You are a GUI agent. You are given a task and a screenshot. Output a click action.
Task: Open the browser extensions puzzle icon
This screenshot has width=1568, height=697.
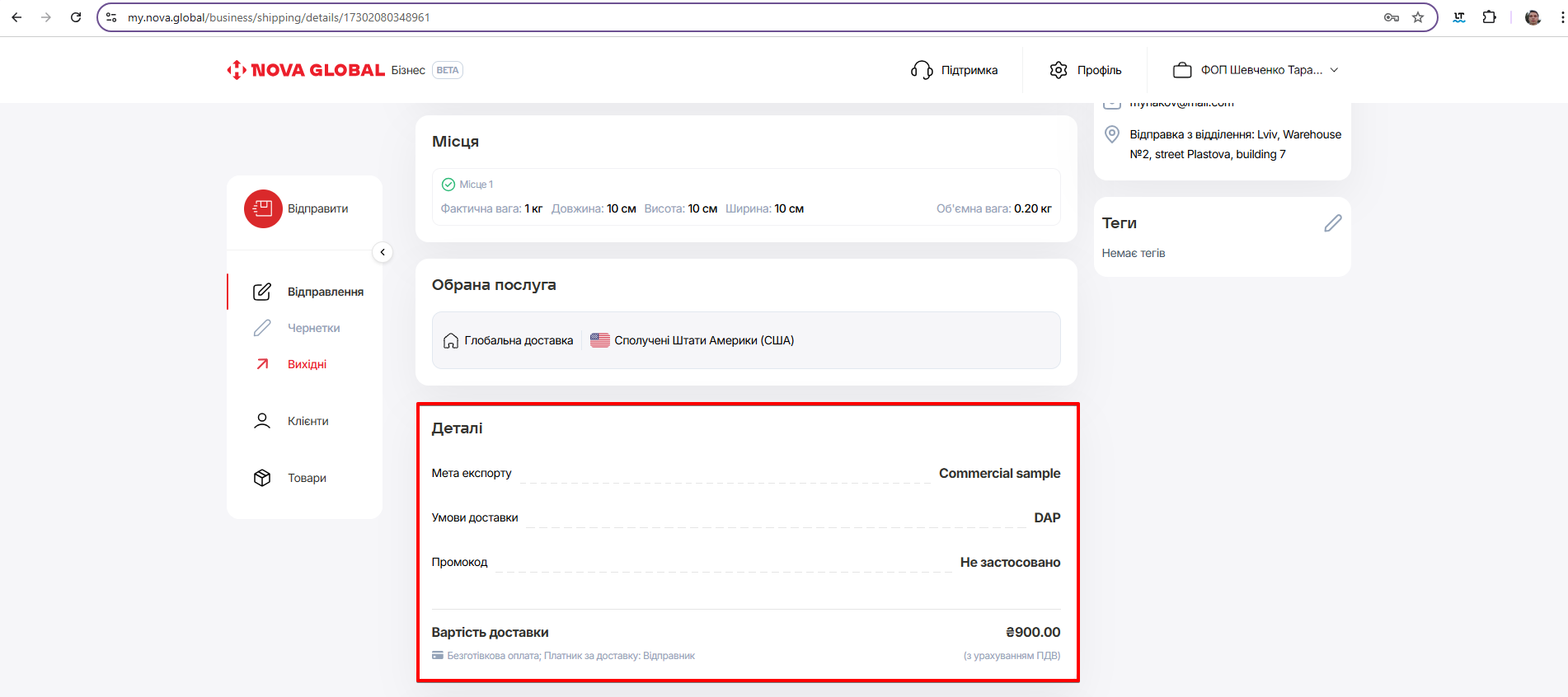click(1489, 17)
